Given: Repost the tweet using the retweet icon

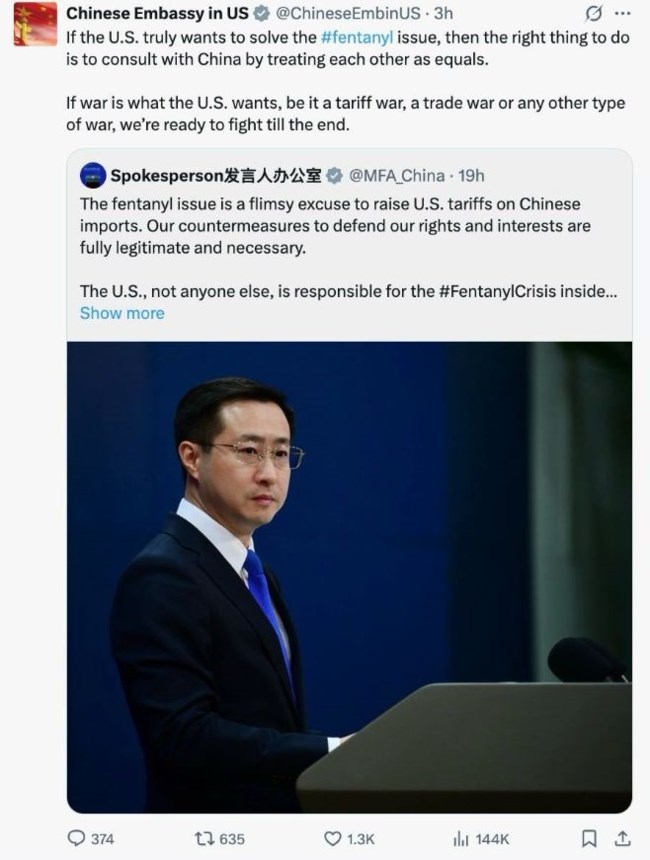Looking at the screenshot, I should click(204, 838).
